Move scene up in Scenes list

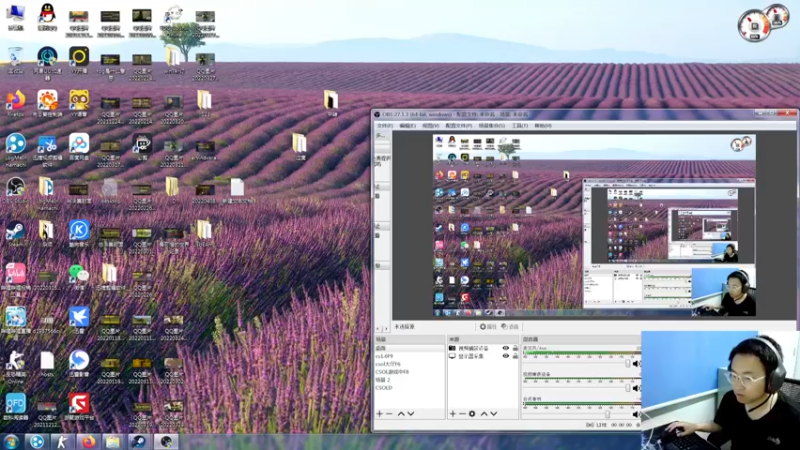[401, 414]
